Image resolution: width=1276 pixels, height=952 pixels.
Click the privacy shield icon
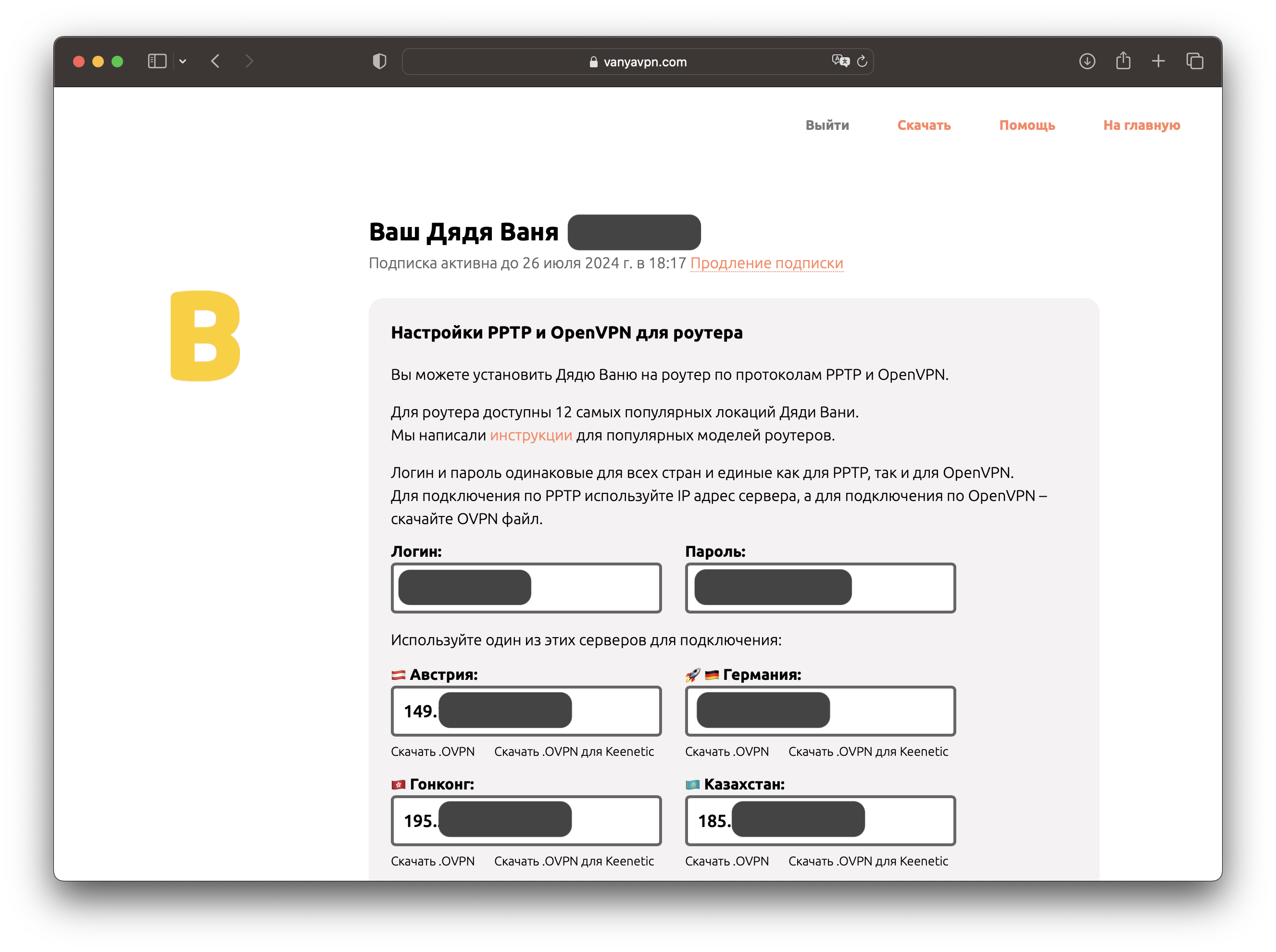[x=379, y=61]
